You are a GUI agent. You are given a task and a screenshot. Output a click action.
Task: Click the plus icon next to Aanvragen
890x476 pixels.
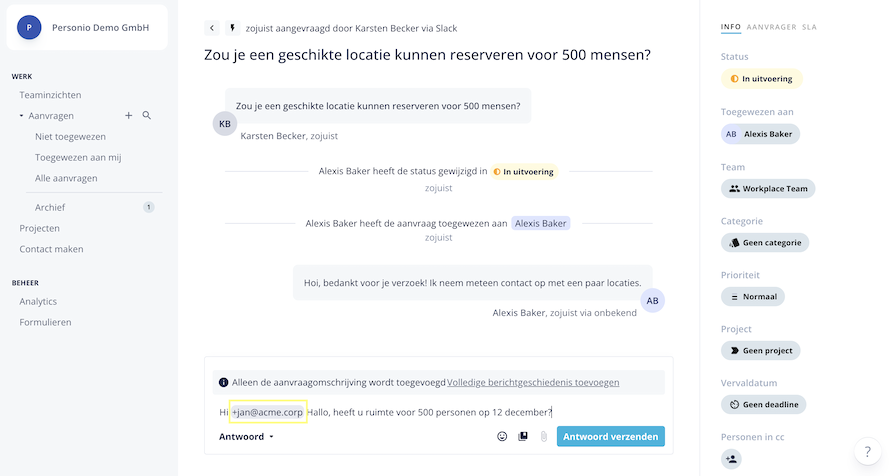[128, 116]
